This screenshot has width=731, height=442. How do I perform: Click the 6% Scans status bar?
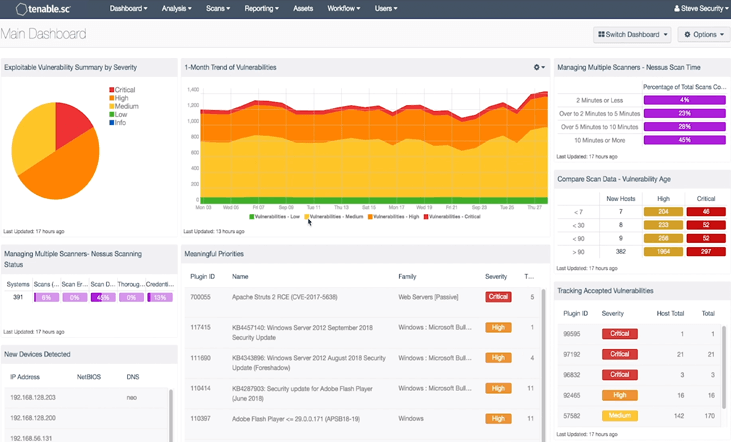[x=46, y=297]
